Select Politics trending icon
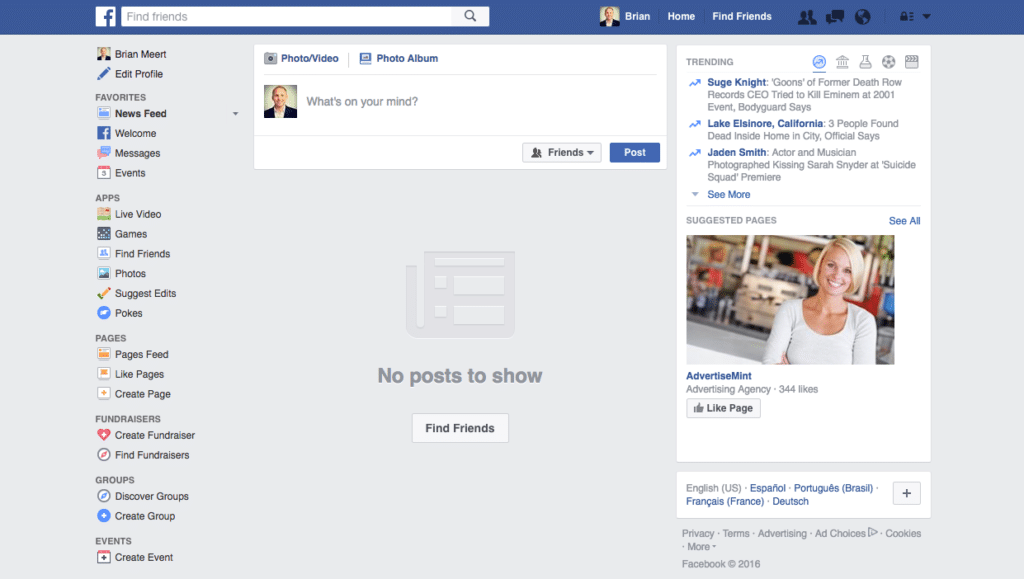 (842, 62)
